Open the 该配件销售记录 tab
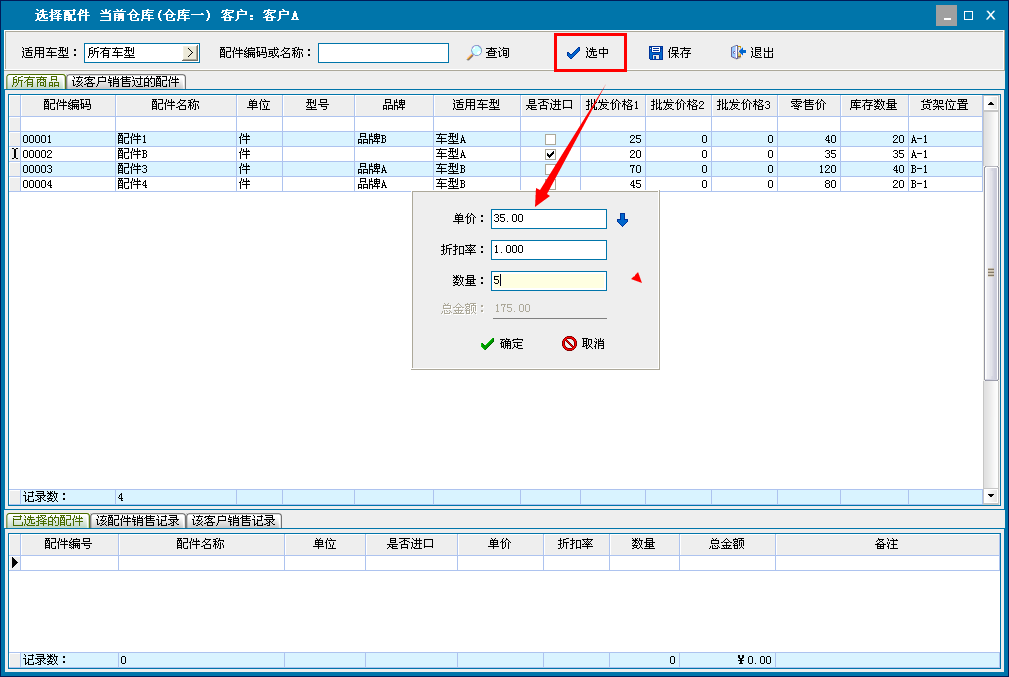1009x677 pixels. [138, 521]
